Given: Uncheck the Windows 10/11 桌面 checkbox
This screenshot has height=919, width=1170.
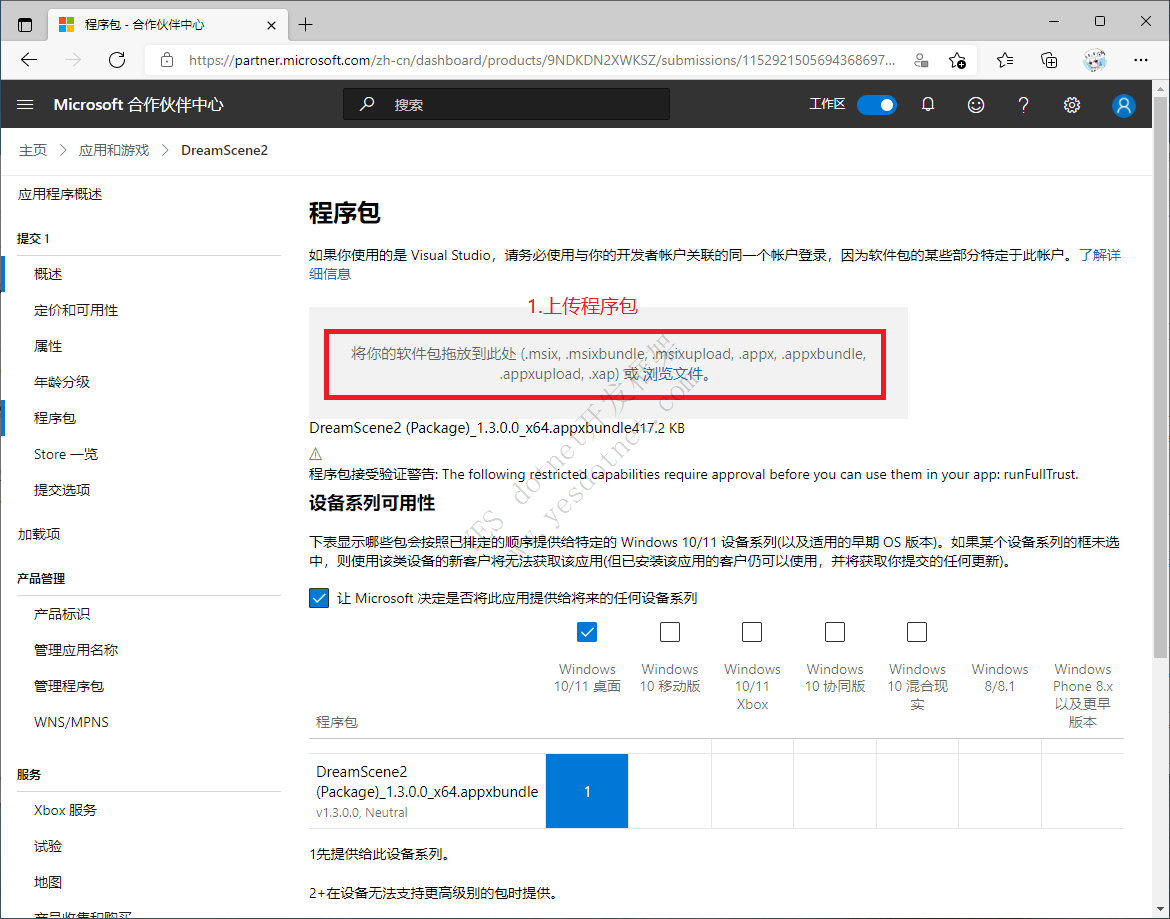Looking at the screenshot, I should [587, 632].
